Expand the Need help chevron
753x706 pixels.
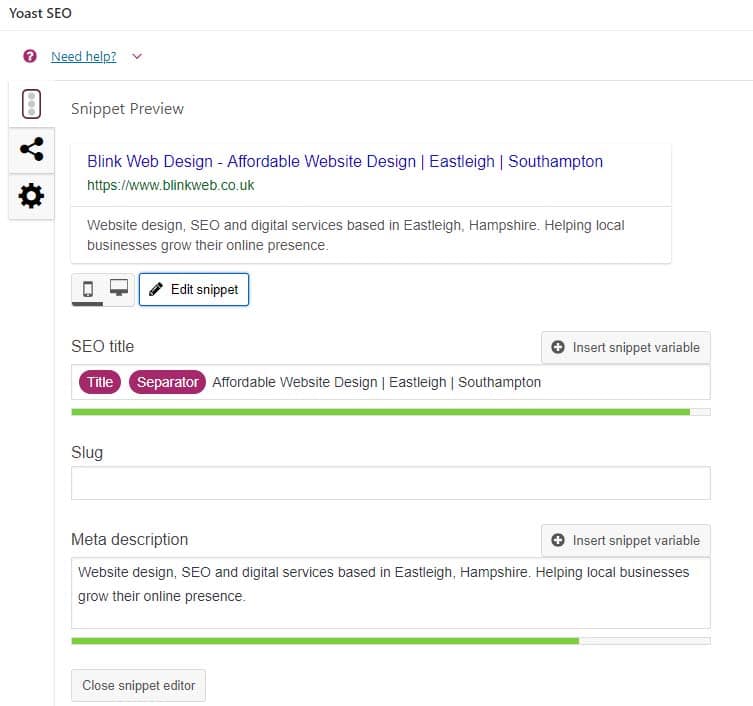coord(137,57)
